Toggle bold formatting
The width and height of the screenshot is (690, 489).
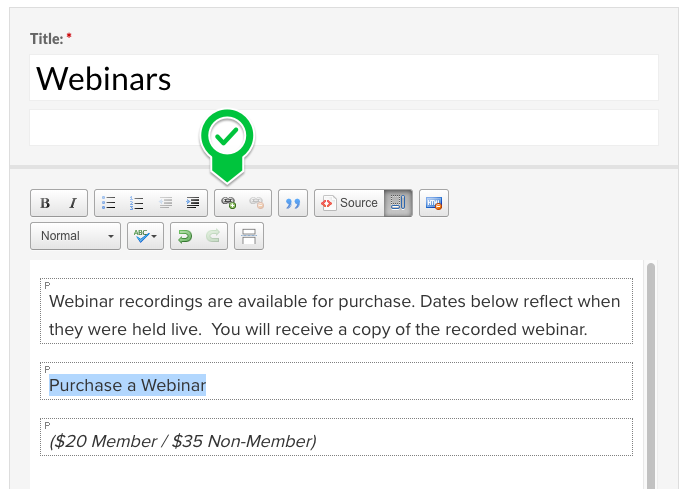point(45,203)
